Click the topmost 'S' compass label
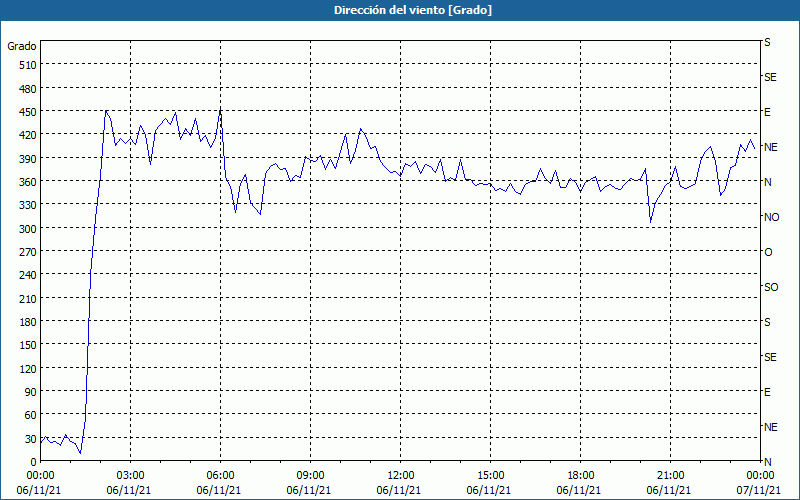The height and width of the screenshot is (500, 800). point(767,42)
